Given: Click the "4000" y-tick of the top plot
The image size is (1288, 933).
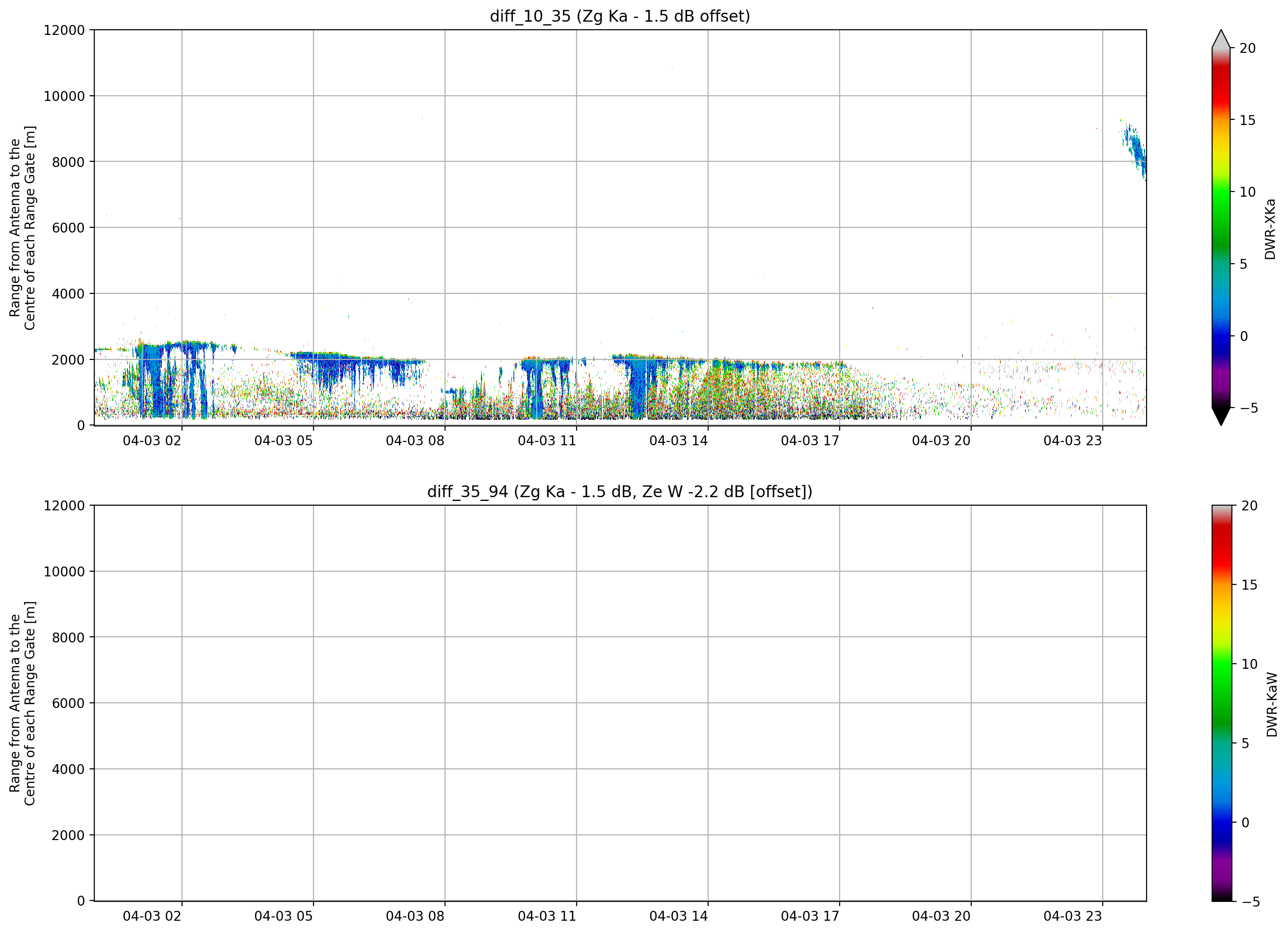Looking at the screenshot, I should tap(68, 294).
